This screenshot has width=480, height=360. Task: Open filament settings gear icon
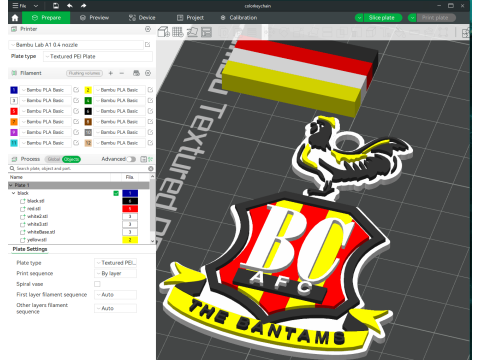148,73
